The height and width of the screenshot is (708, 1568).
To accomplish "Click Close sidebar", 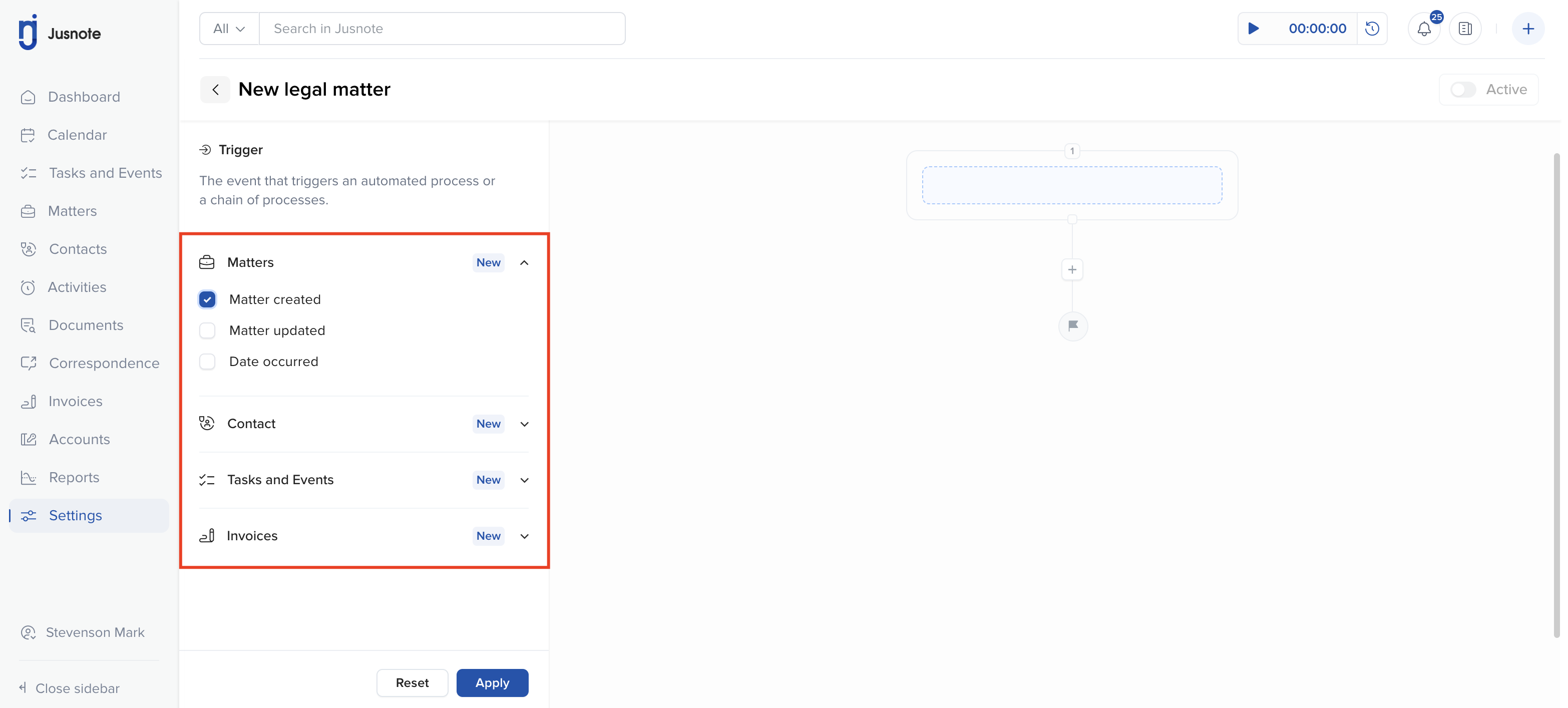I will coord(69,688).
